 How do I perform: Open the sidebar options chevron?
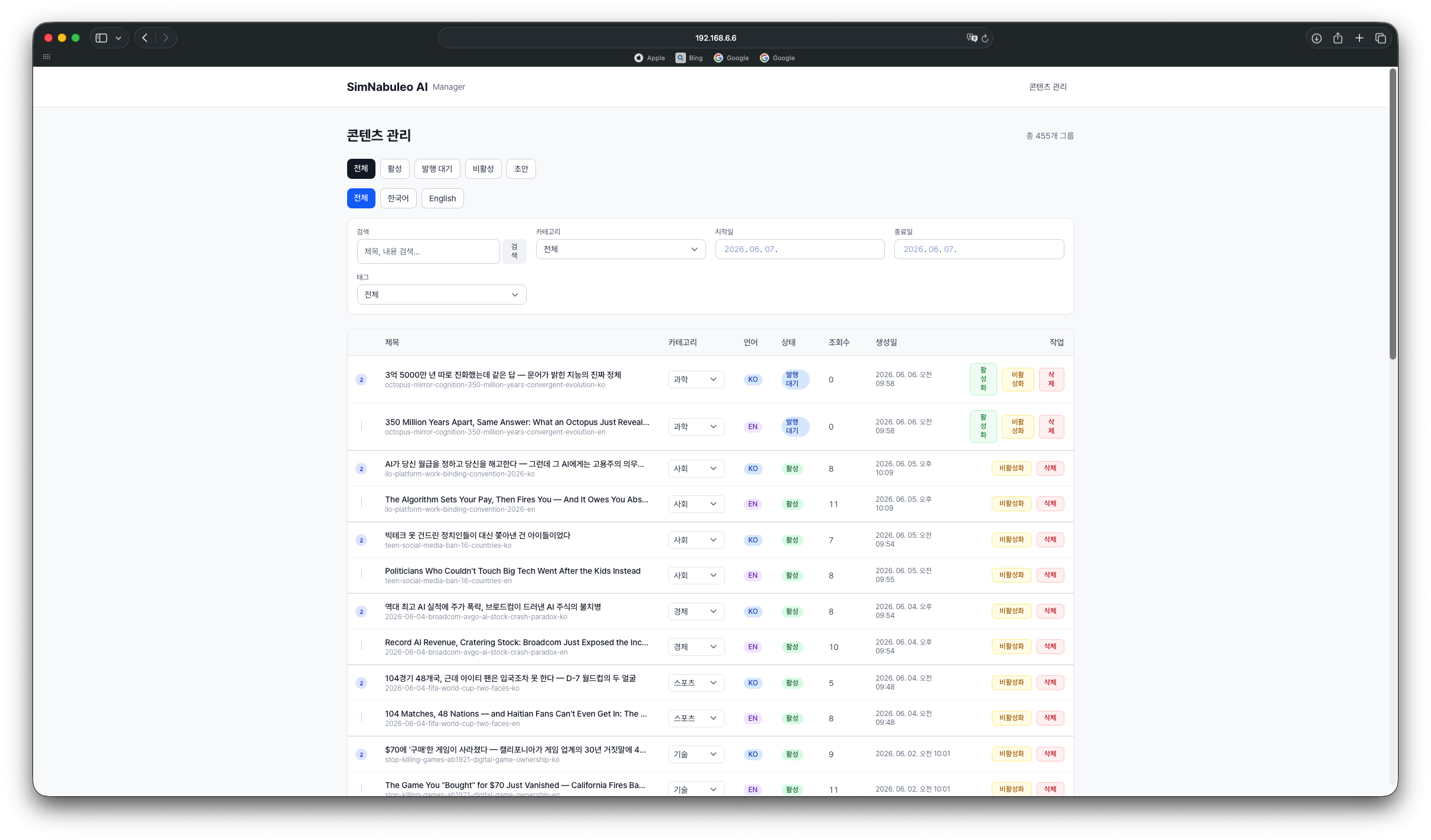coord(119,38)
